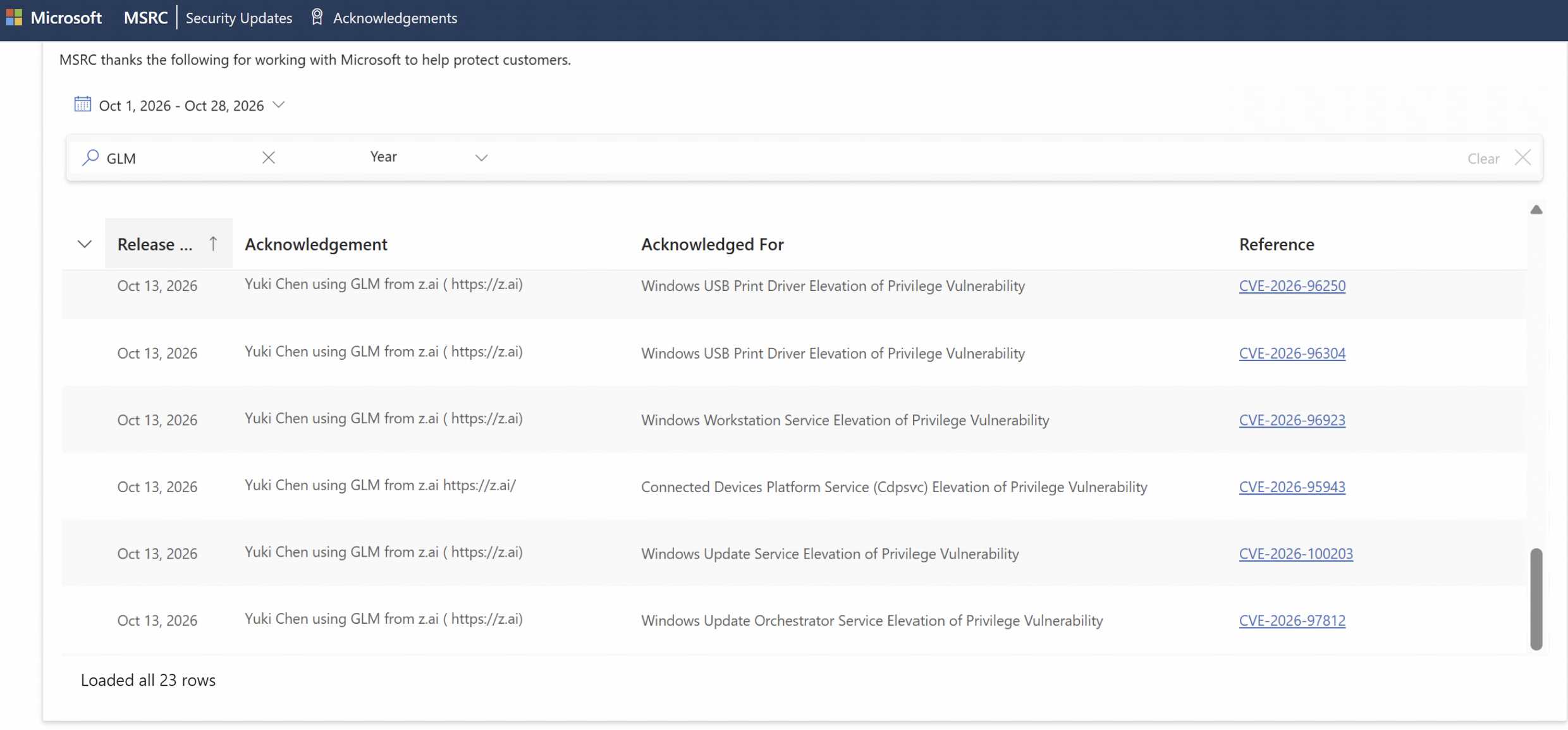
Task: Click the search magnifier icon
Action: [90, 157]
